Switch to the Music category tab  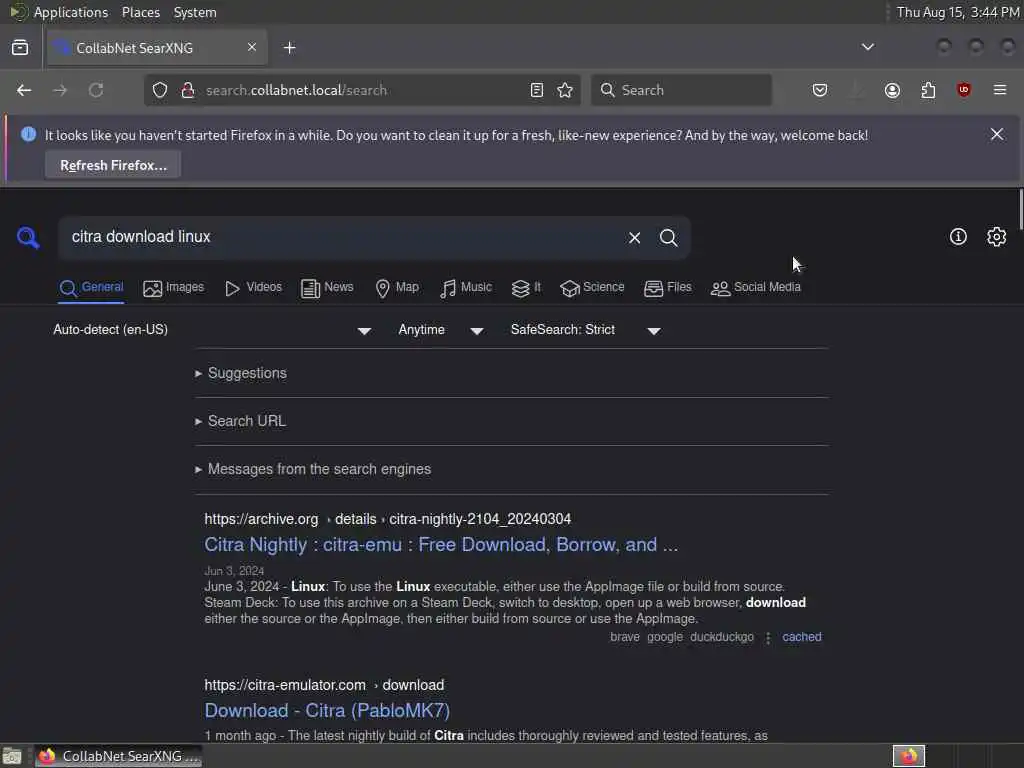466,287
